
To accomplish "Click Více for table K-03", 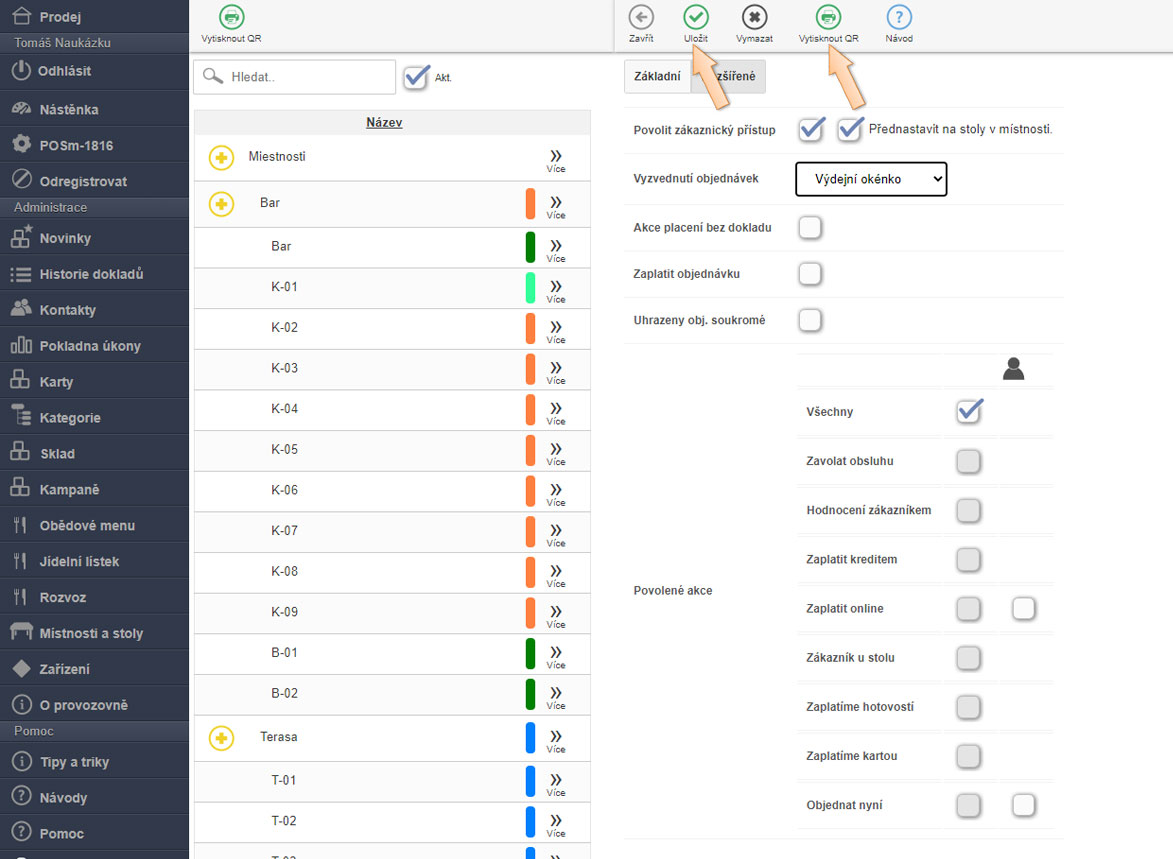I will coord(556,371).
